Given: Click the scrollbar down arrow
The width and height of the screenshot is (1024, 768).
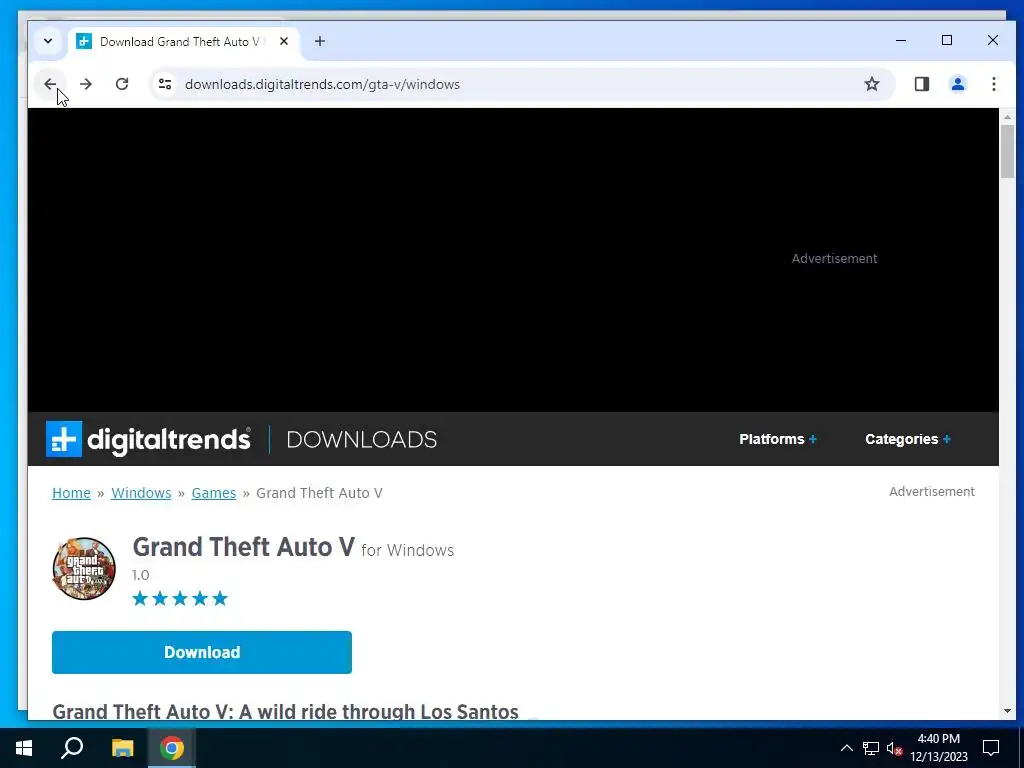Looking at the screenshot, I should 1007,711.
